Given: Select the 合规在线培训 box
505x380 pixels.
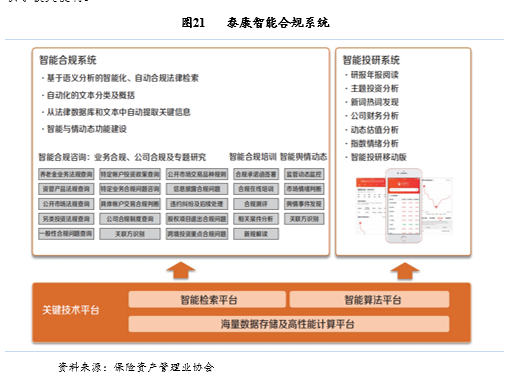Looking at the screenshot, I should 256,189.
